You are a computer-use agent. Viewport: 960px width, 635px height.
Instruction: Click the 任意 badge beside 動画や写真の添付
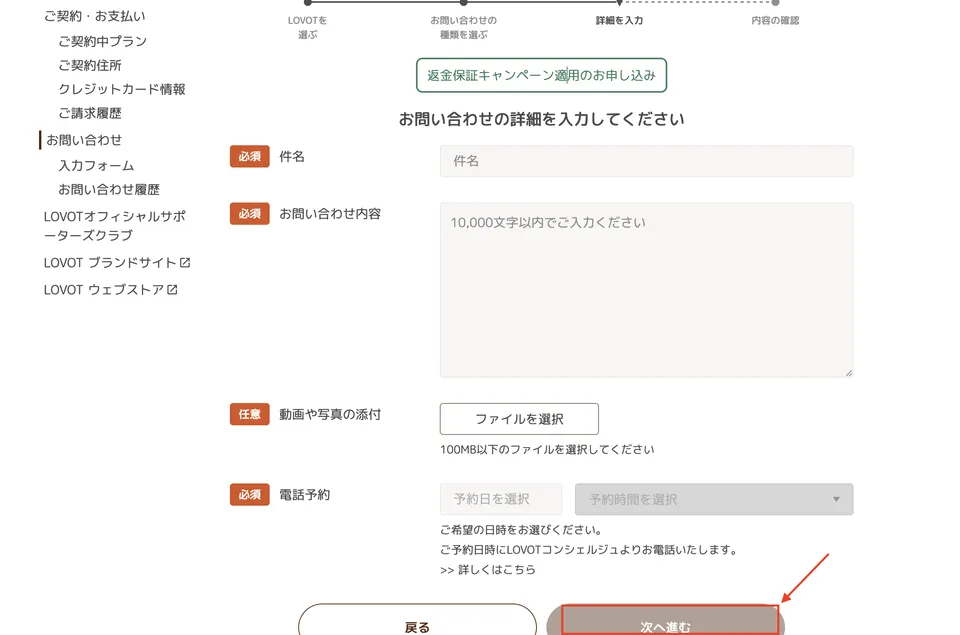pos(249,414)
